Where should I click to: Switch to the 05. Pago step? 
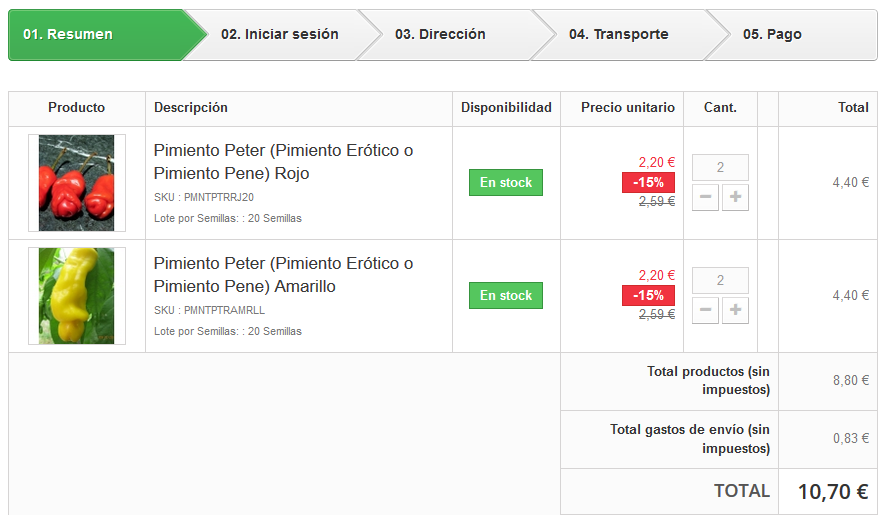[772, 35]
